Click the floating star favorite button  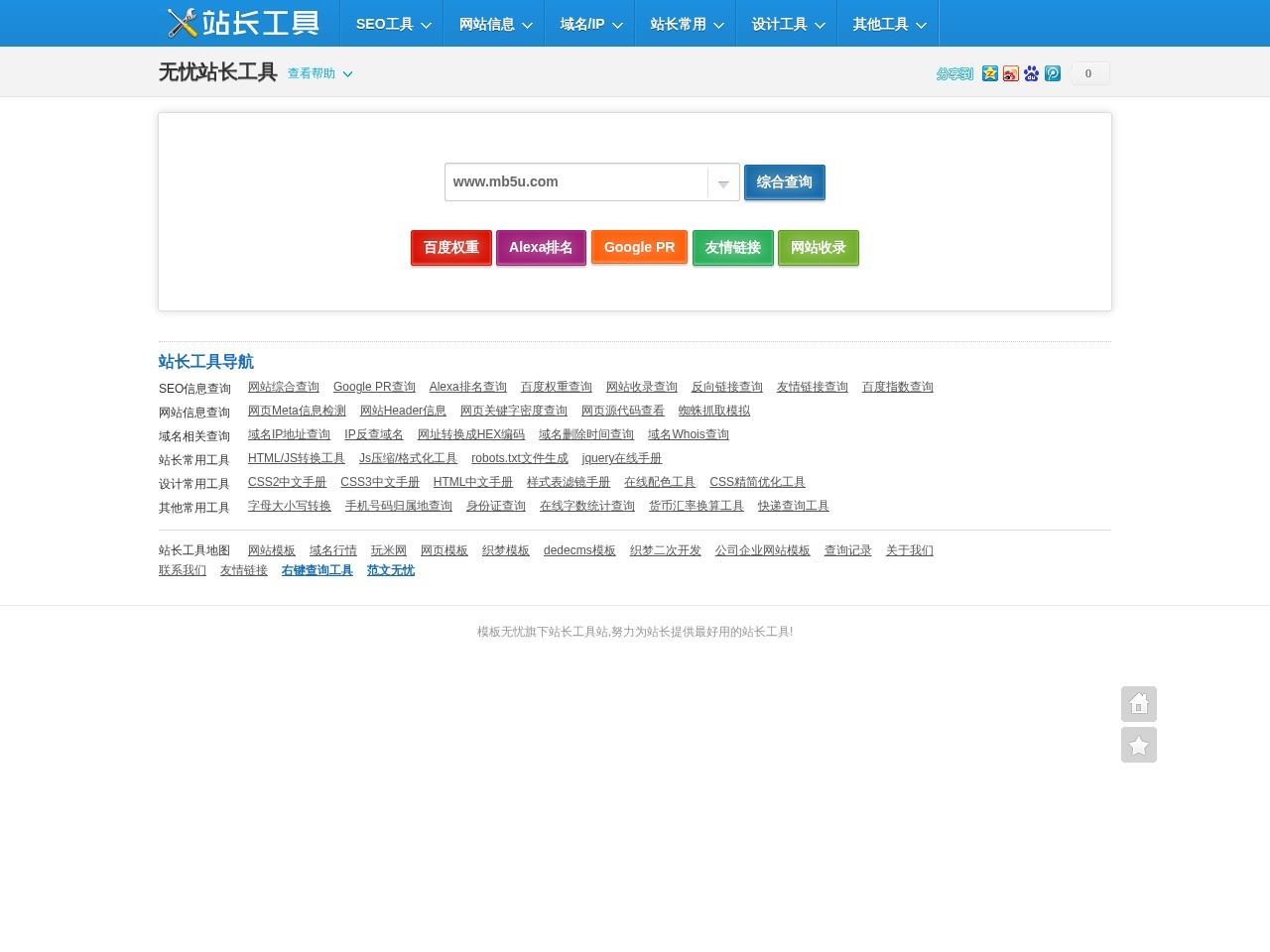[1139, 745]
